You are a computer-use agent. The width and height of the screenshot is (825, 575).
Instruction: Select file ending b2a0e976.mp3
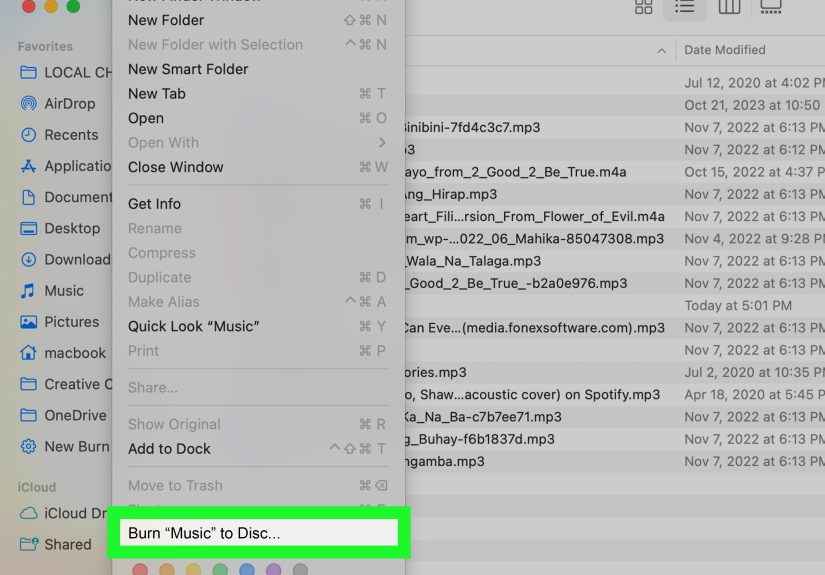[615, 283]
